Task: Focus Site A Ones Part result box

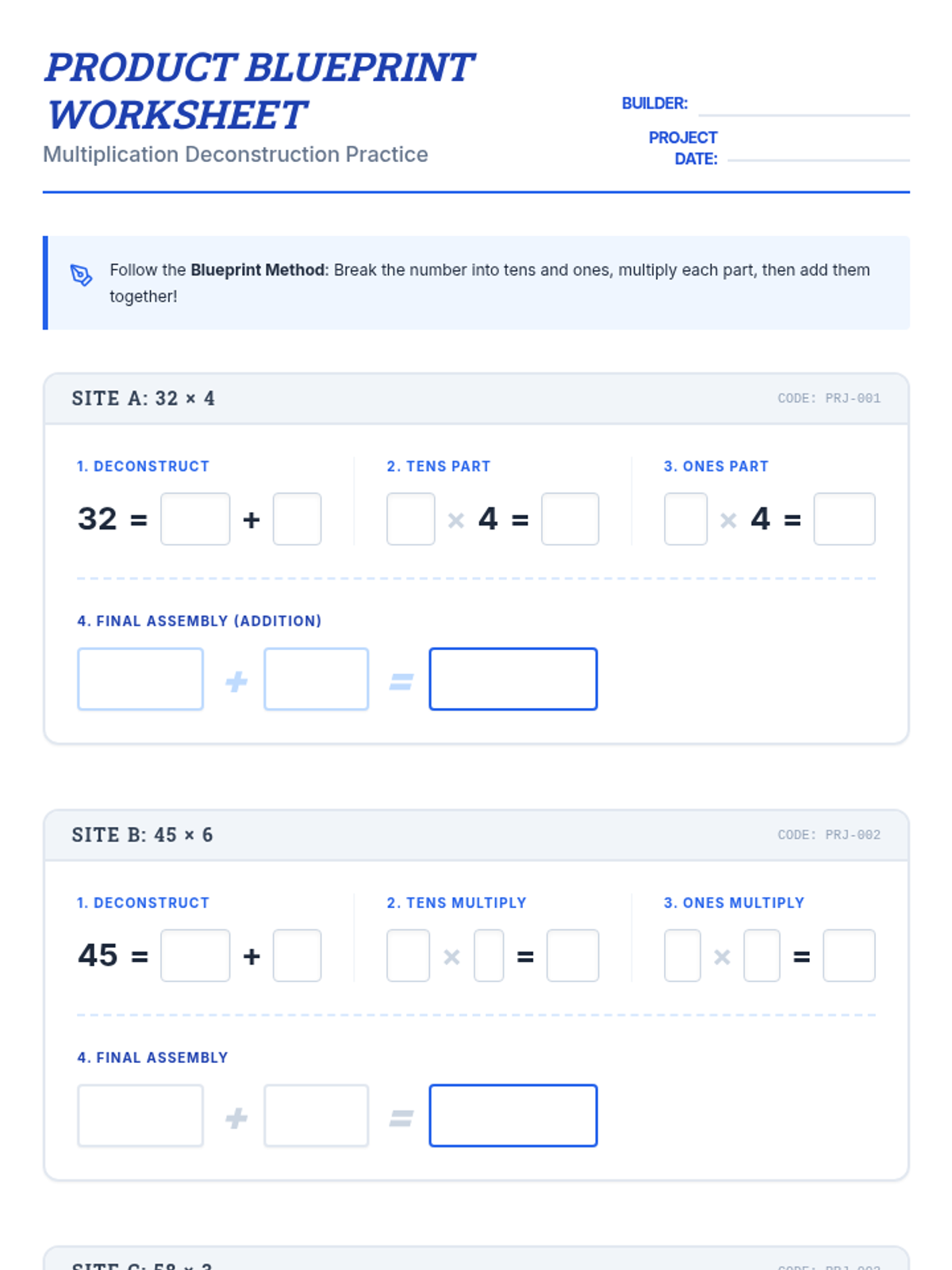Action: (844, 519)
